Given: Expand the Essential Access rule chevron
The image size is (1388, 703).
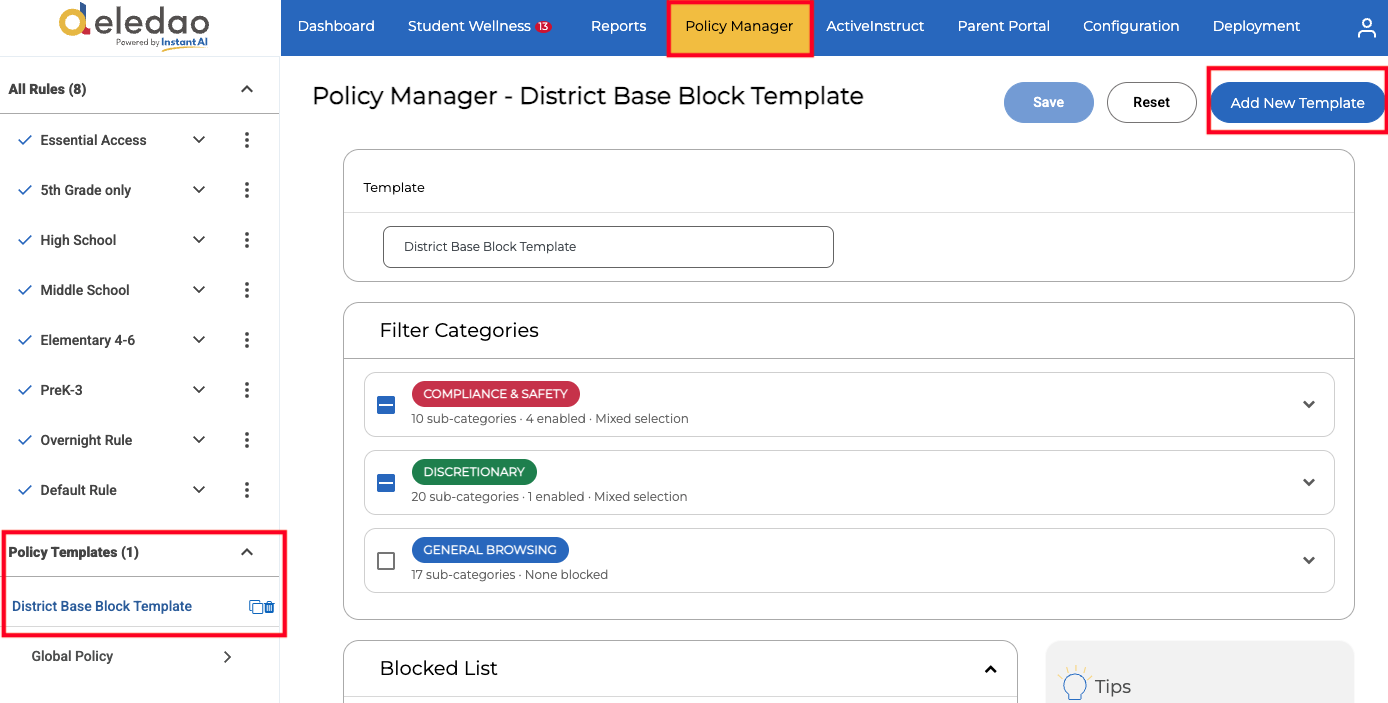Looking at the screenshot, I should (x=199, y=140).
